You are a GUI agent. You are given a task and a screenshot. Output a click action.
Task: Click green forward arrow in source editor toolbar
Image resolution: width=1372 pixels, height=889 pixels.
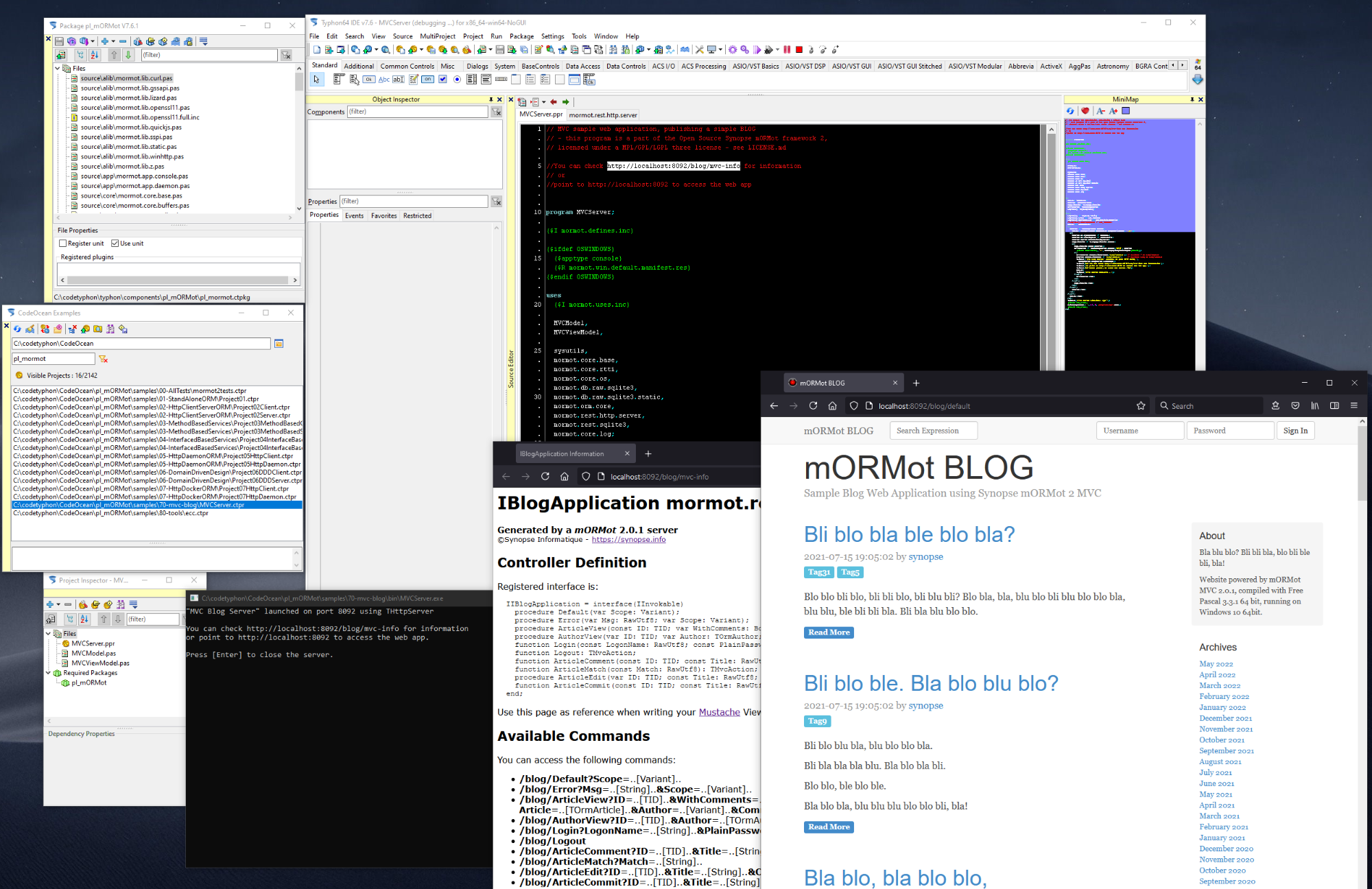[566, 102]
